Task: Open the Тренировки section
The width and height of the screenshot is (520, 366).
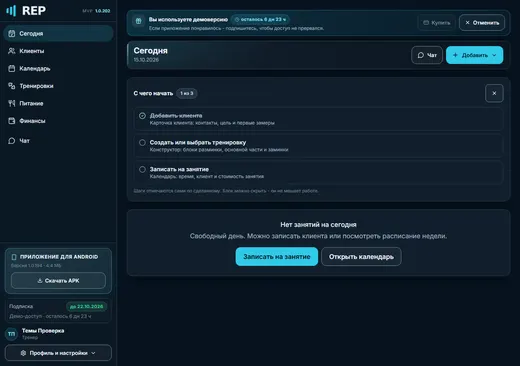Action: pos(58,86)
